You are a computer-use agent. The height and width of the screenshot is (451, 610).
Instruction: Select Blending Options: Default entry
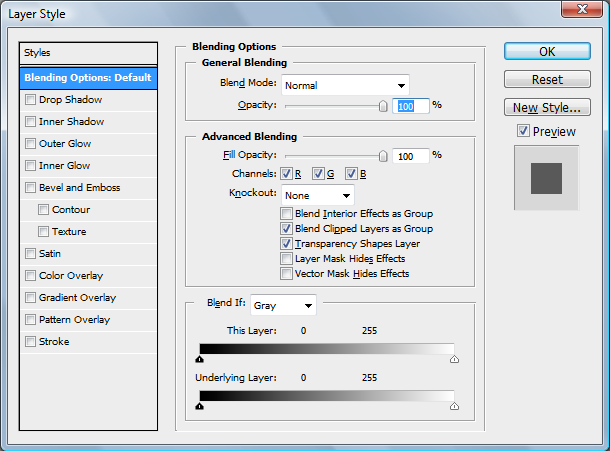pyautogui.click(x=88, y=78)
